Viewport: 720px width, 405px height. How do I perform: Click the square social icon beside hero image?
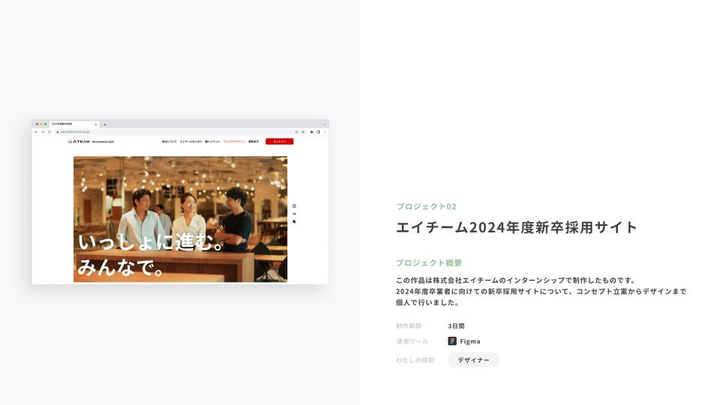294,206
